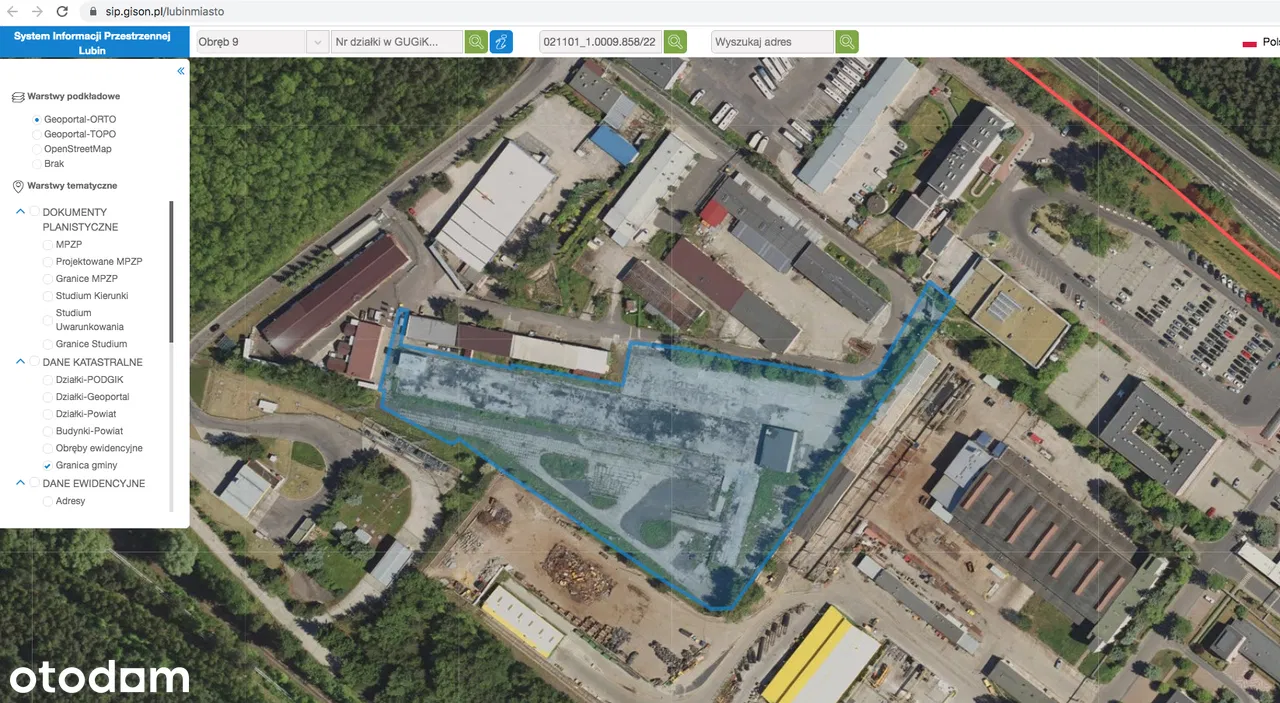Viewport: 1280px width, 703px height.
Task: Click the parcel number search magnifier button
Action: coord(476,42)
